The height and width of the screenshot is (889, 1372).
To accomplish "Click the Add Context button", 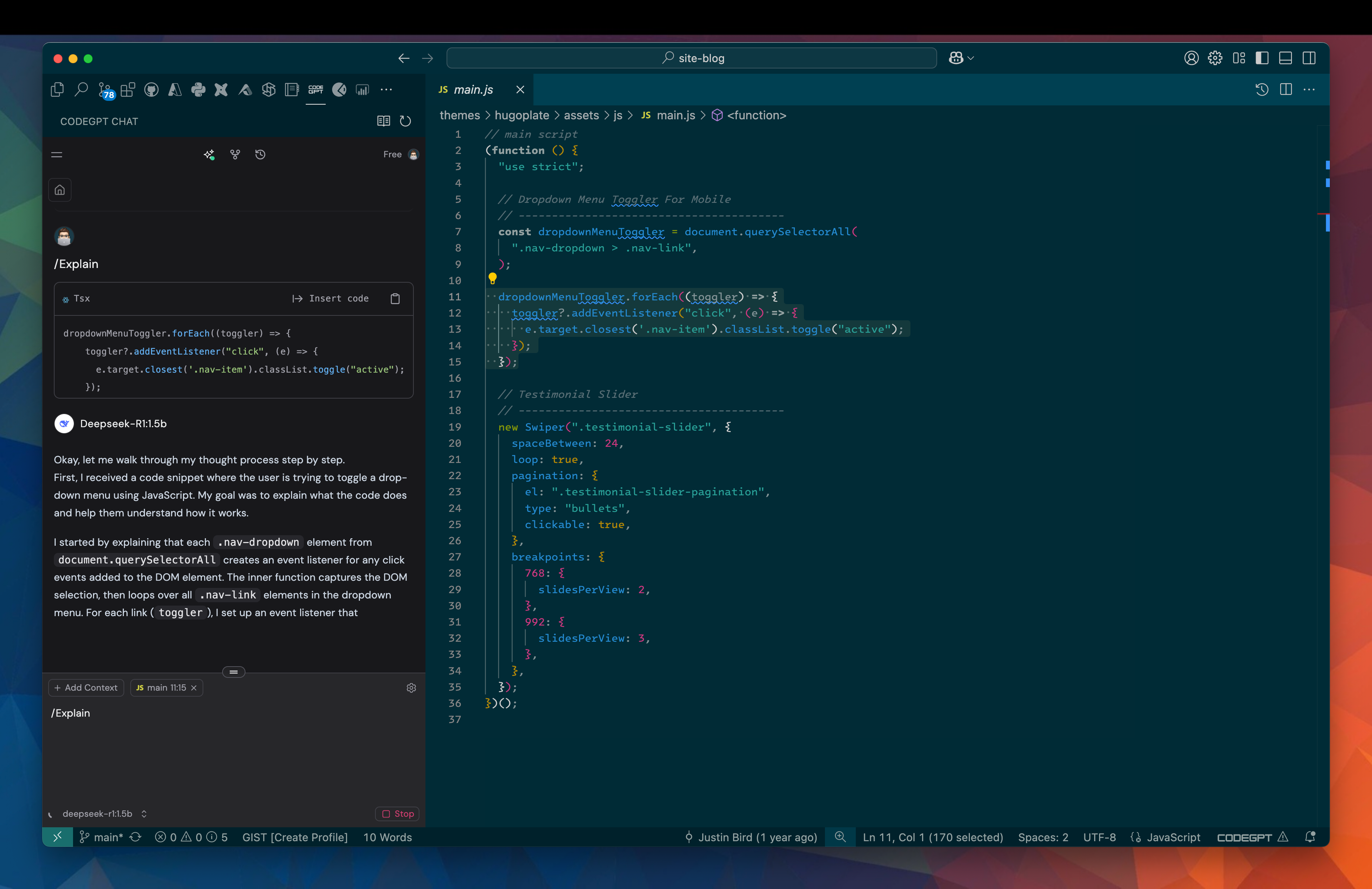I will click(x=86, y=688).
